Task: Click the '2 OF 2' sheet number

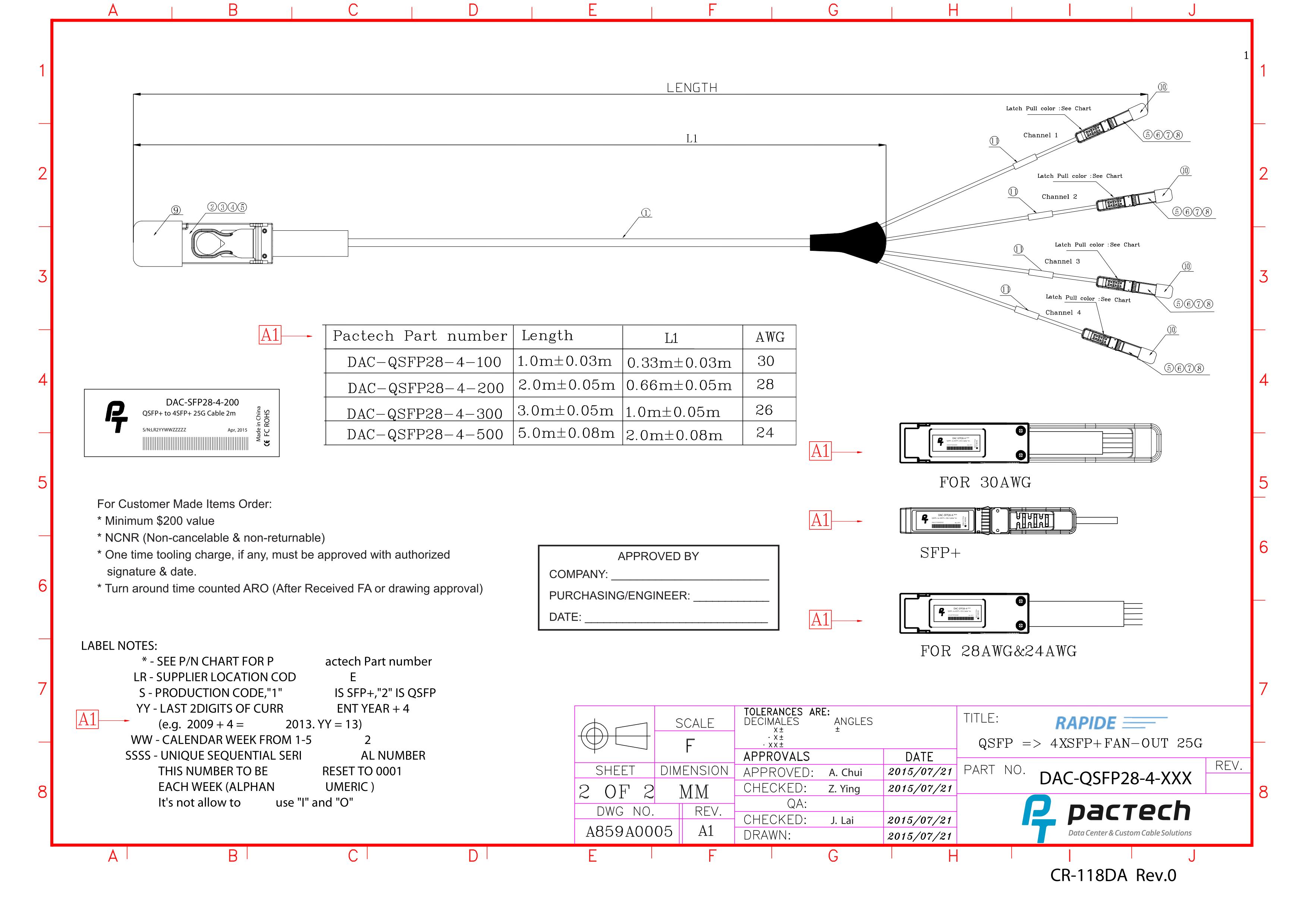Action: pos(616,792)
